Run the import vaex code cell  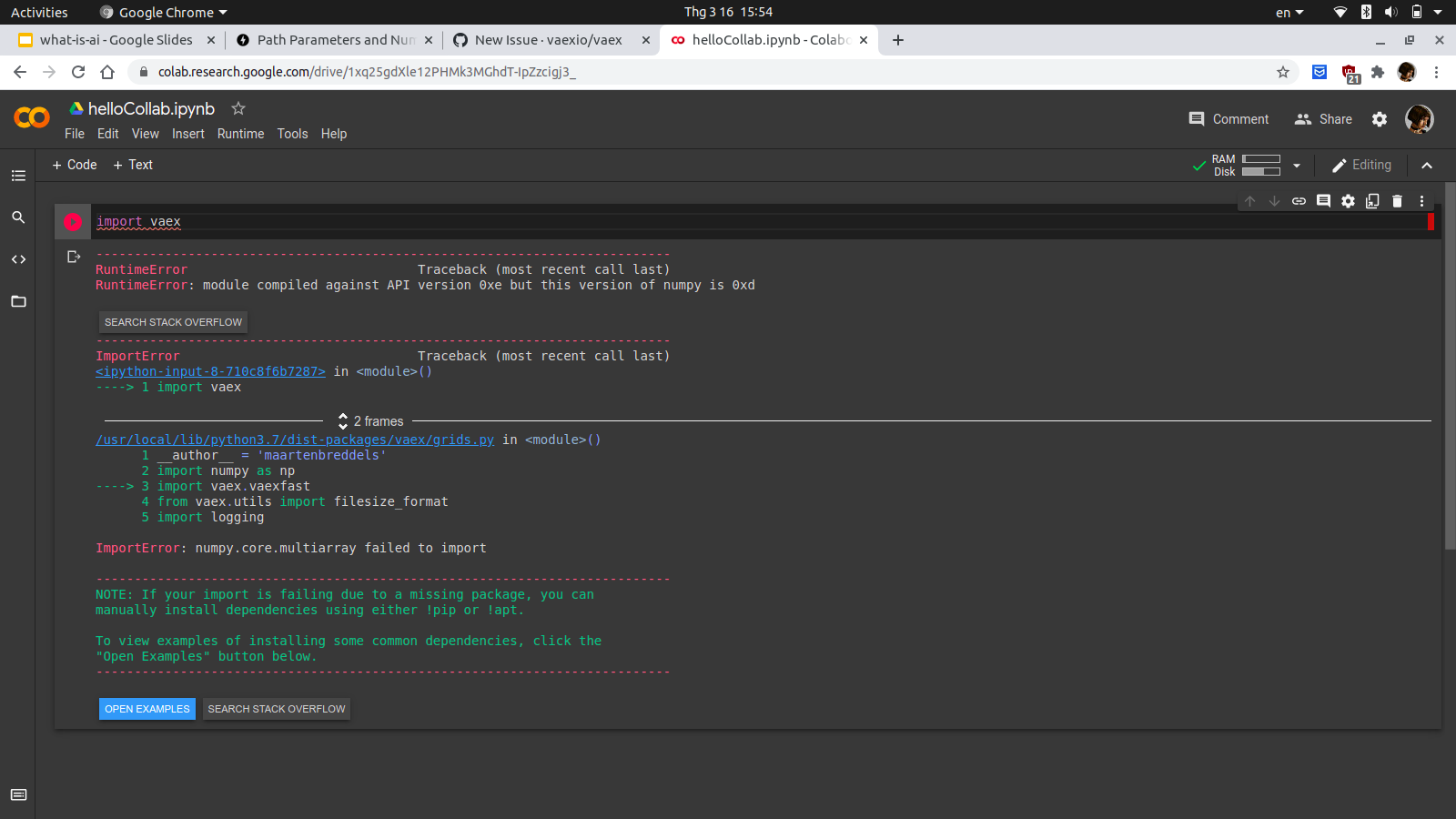[x=73, y=221]
